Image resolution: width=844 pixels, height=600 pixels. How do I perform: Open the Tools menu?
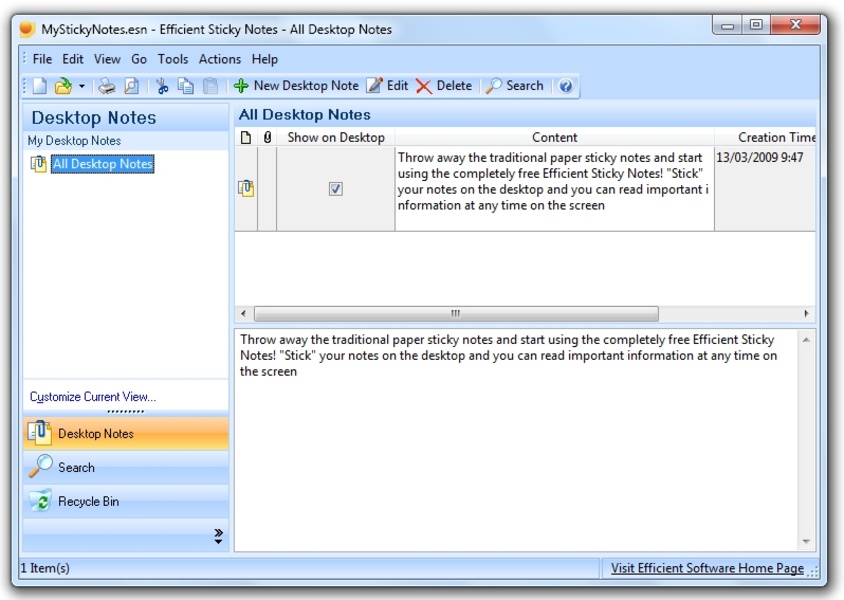[x=173, y=59]
